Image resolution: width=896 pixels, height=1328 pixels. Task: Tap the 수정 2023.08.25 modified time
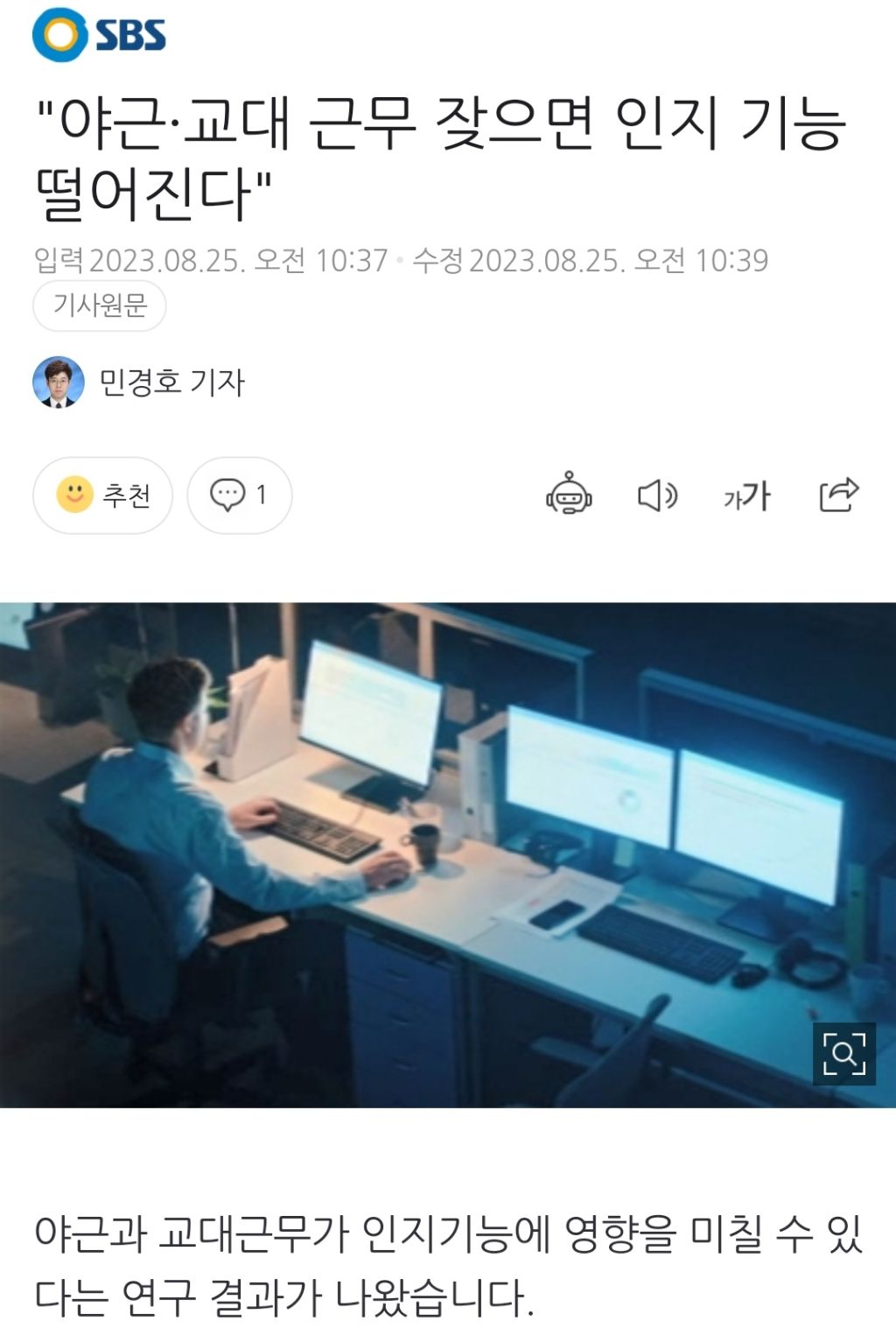tap(591, 260)
